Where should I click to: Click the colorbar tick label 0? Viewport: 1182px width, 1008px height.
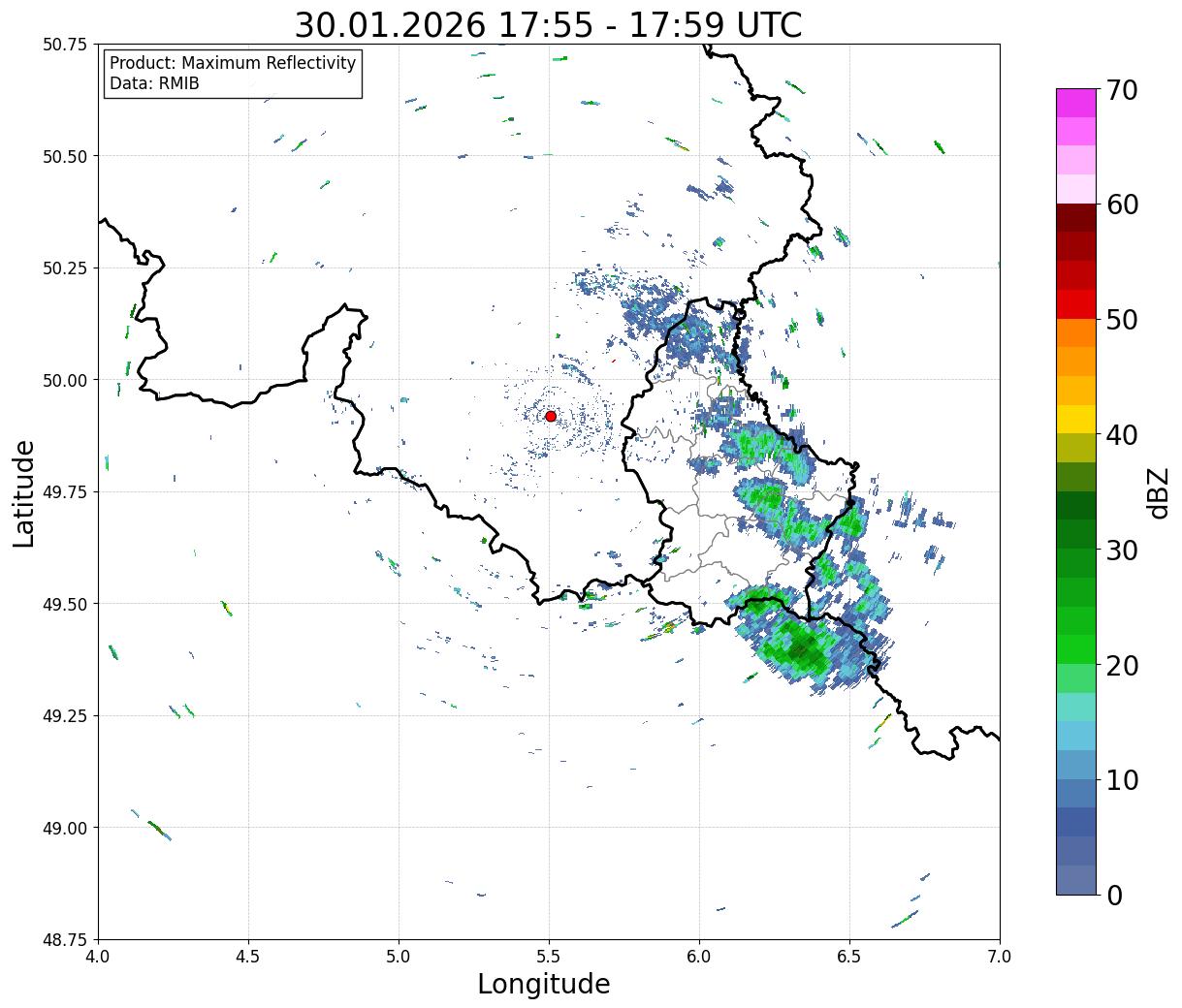1113,896
